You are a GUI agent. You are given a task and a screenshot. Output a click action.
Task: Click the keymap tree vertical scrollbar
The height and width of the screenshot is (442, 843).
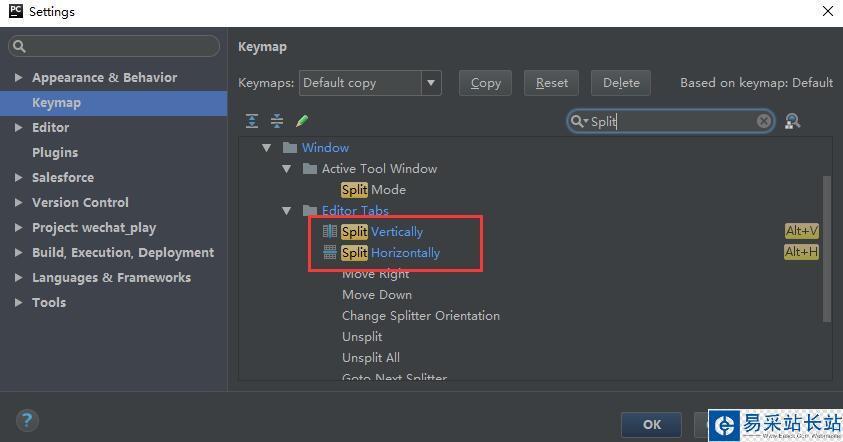(x=827, y=249)
